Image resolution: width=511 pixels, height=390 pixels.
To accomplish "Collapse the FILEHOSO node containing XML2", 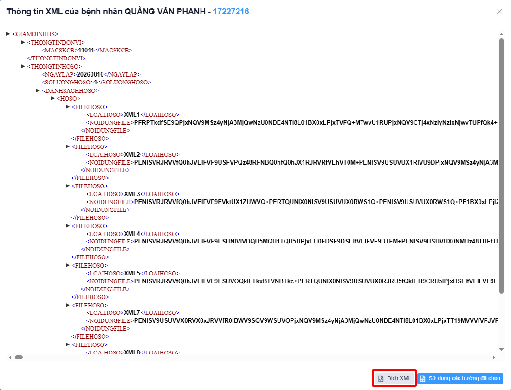I will (68, 146).
